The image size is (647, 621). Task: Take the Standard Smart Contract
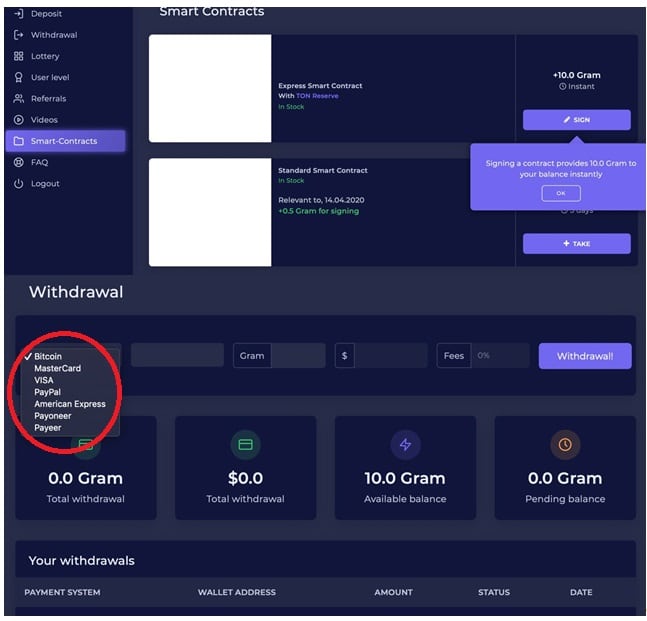(x=576, y=244)
